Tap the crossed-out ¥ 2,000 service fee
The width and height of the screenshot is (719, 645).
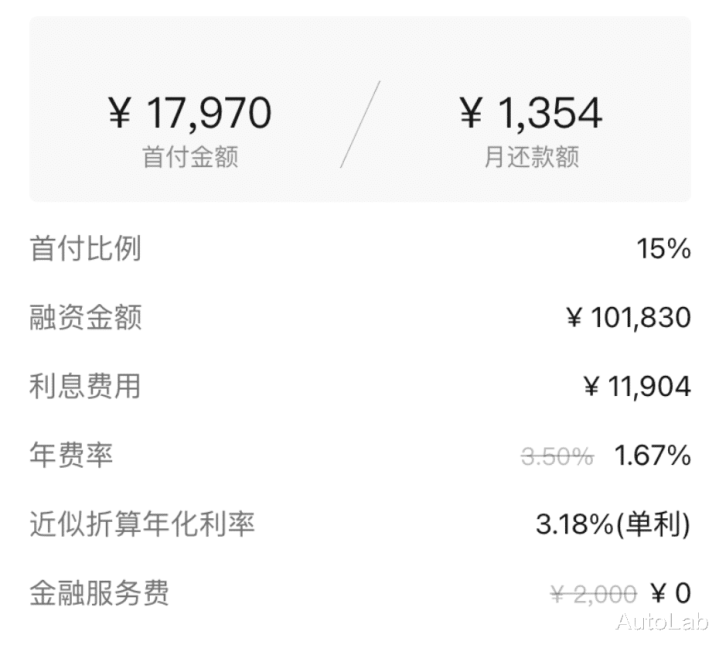(x=593, y=594)
